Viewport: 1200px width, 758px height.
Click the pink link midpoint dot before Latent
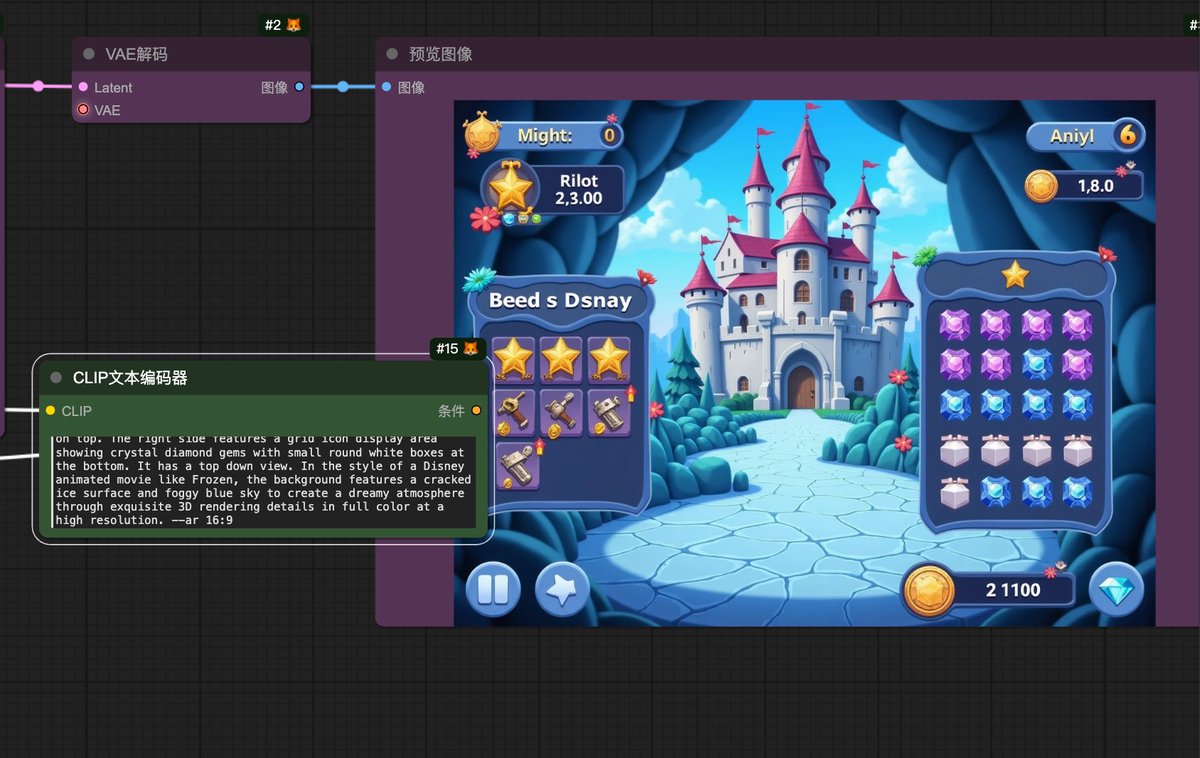pos(38,86)
